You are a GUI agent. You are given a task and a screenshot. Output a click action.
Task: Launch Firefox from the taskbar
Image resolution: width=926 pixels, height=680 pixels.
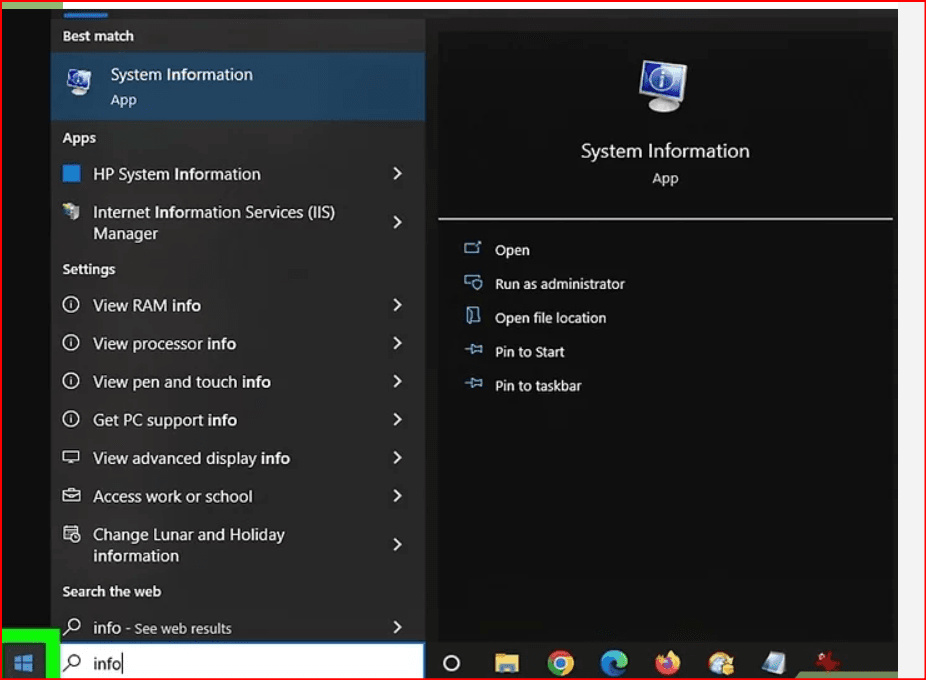667,663
